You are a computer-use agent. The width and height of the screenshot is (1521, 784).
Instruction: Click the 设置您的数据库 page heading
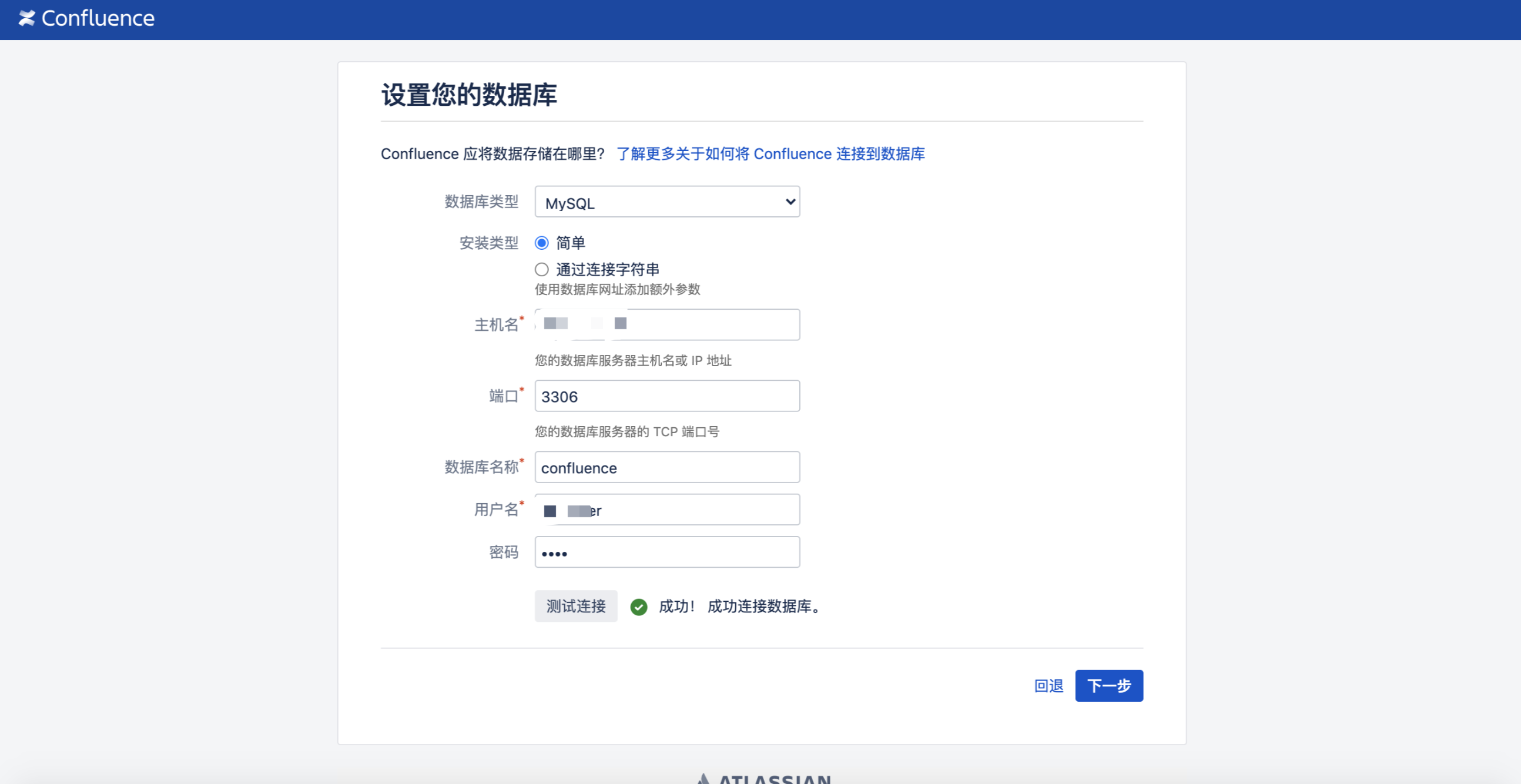click(x=469, y=95)
